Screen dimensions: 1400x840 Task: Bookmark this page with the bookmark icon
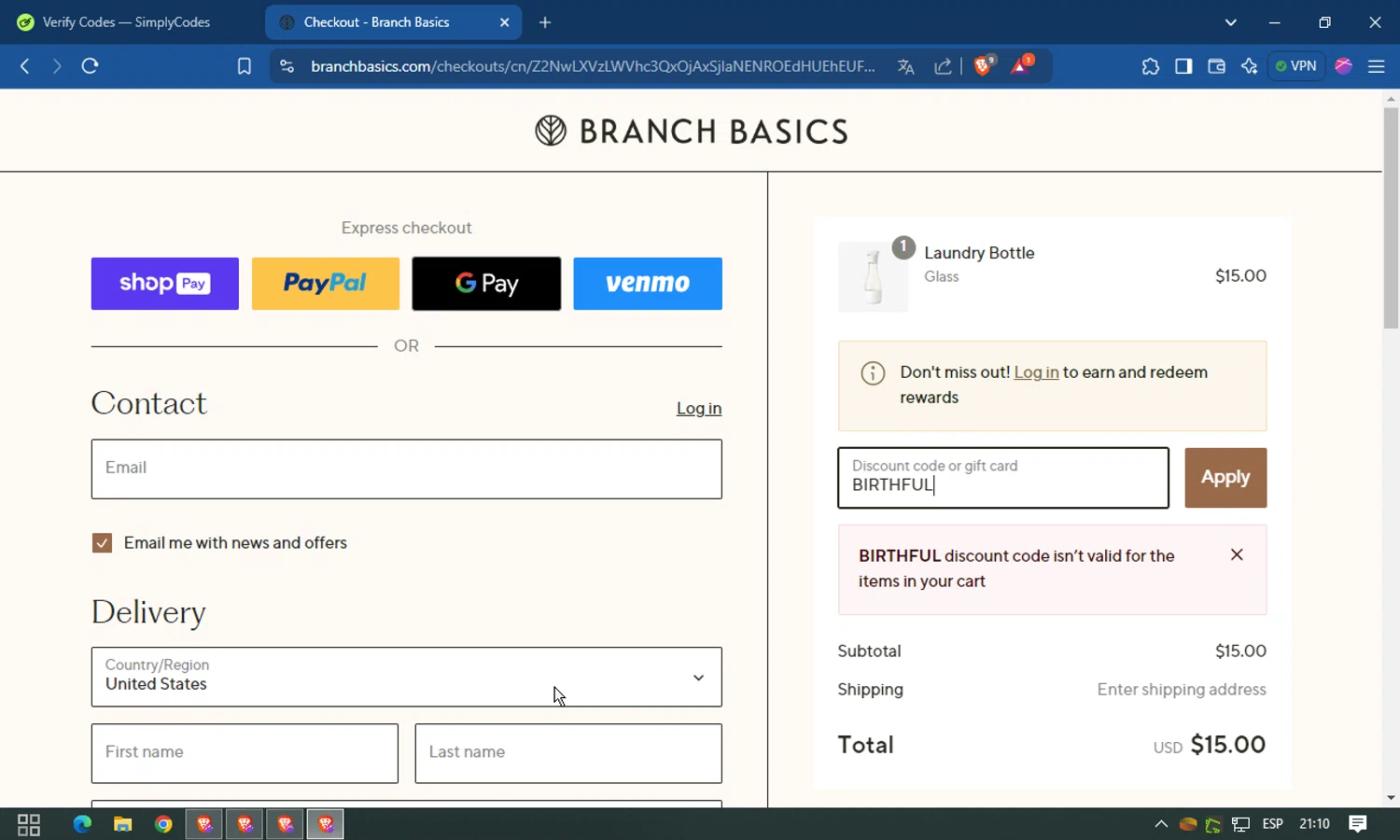[245, 66]
